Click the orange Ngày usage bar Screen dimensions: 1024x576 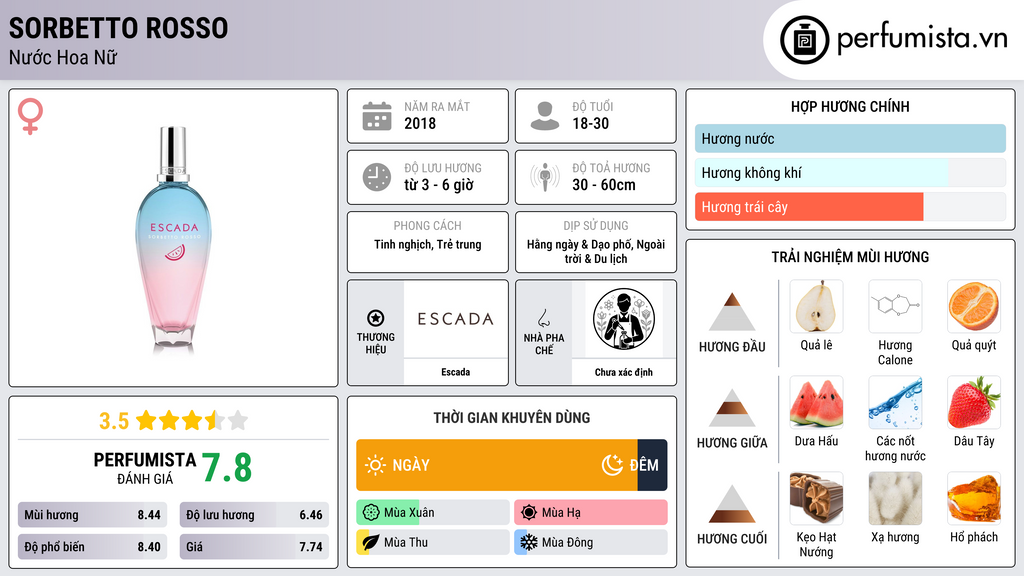[497, 465]
